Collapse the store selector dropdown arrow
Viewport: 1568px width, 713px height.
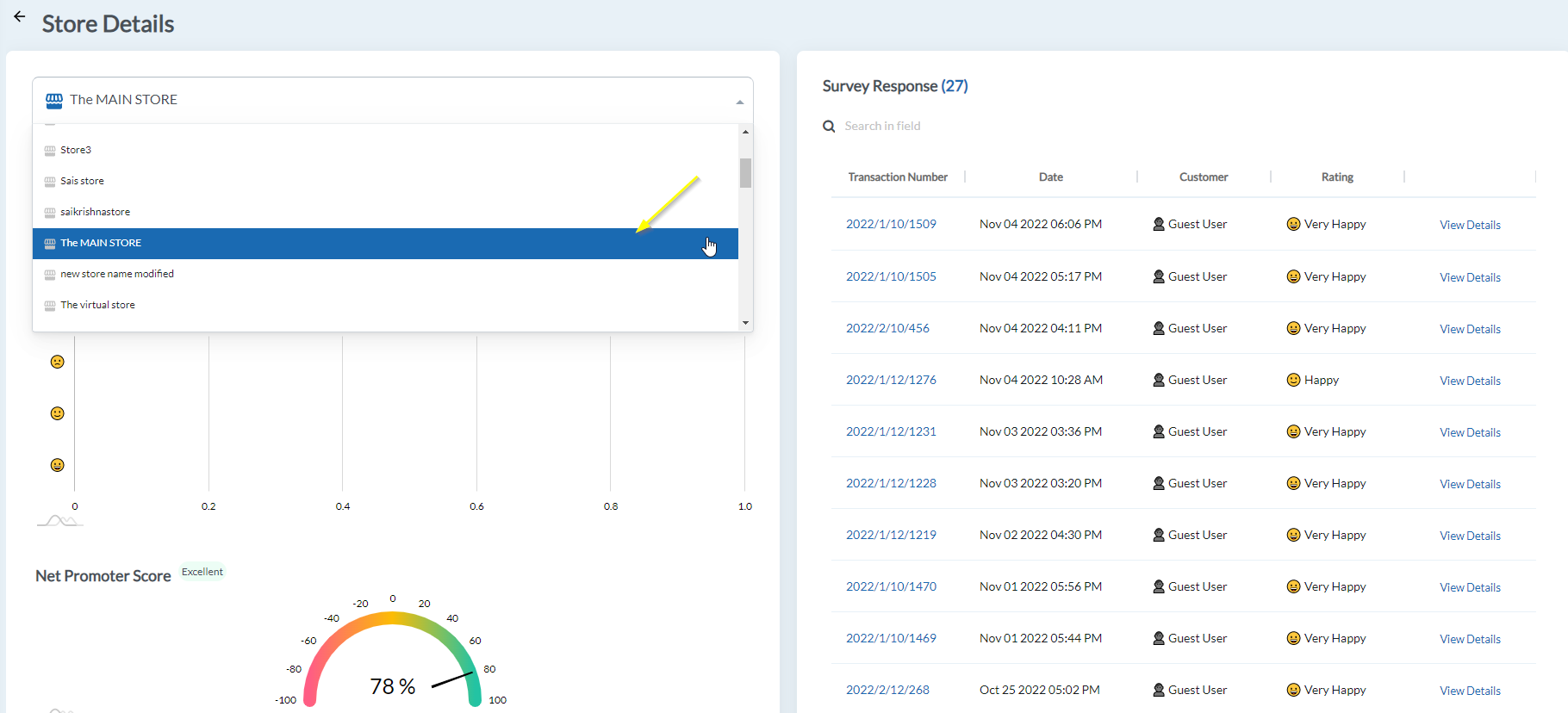tap(739, 102)
